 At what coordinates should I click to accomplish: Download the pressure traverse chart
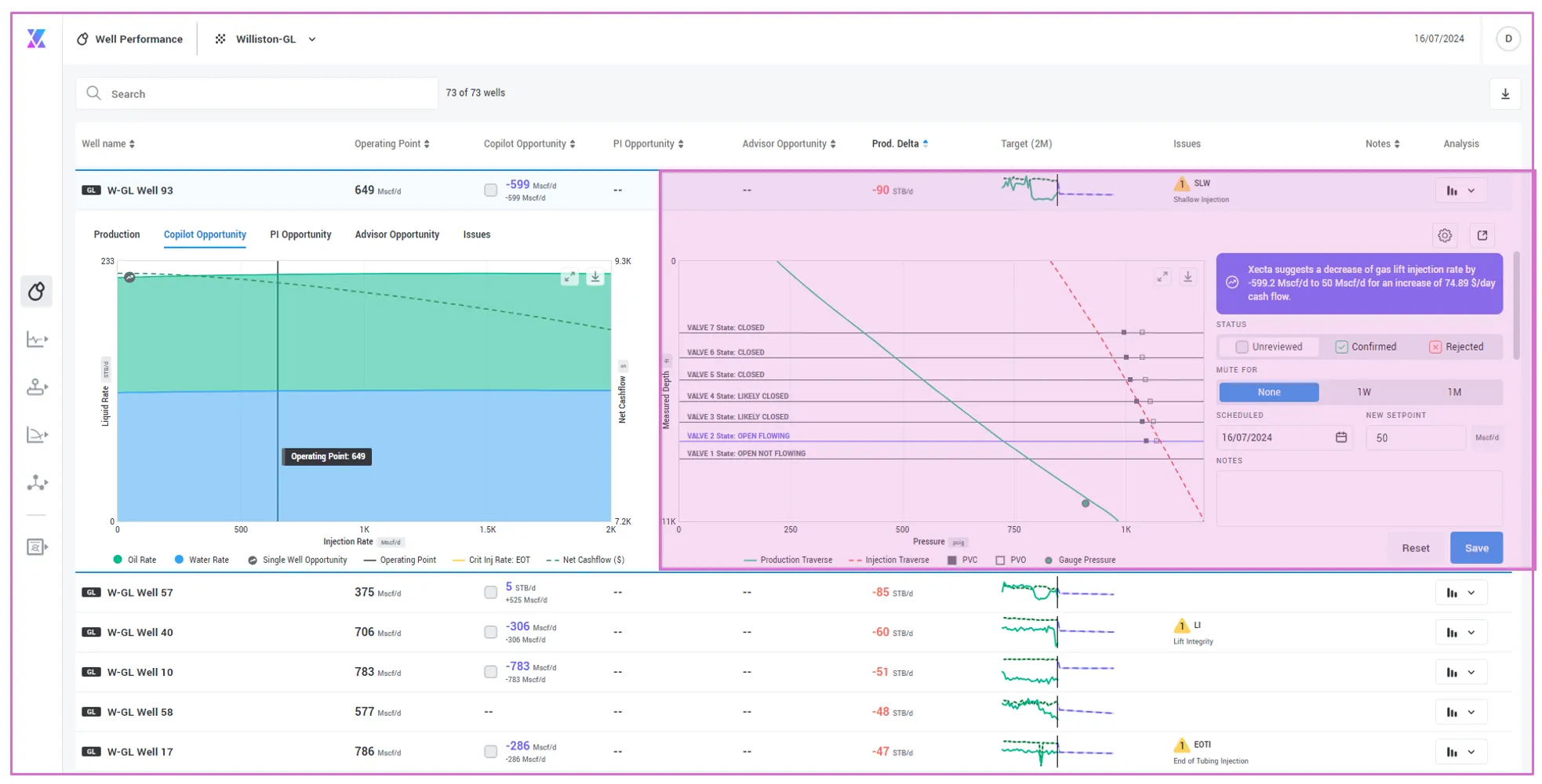pos(1187,277)
